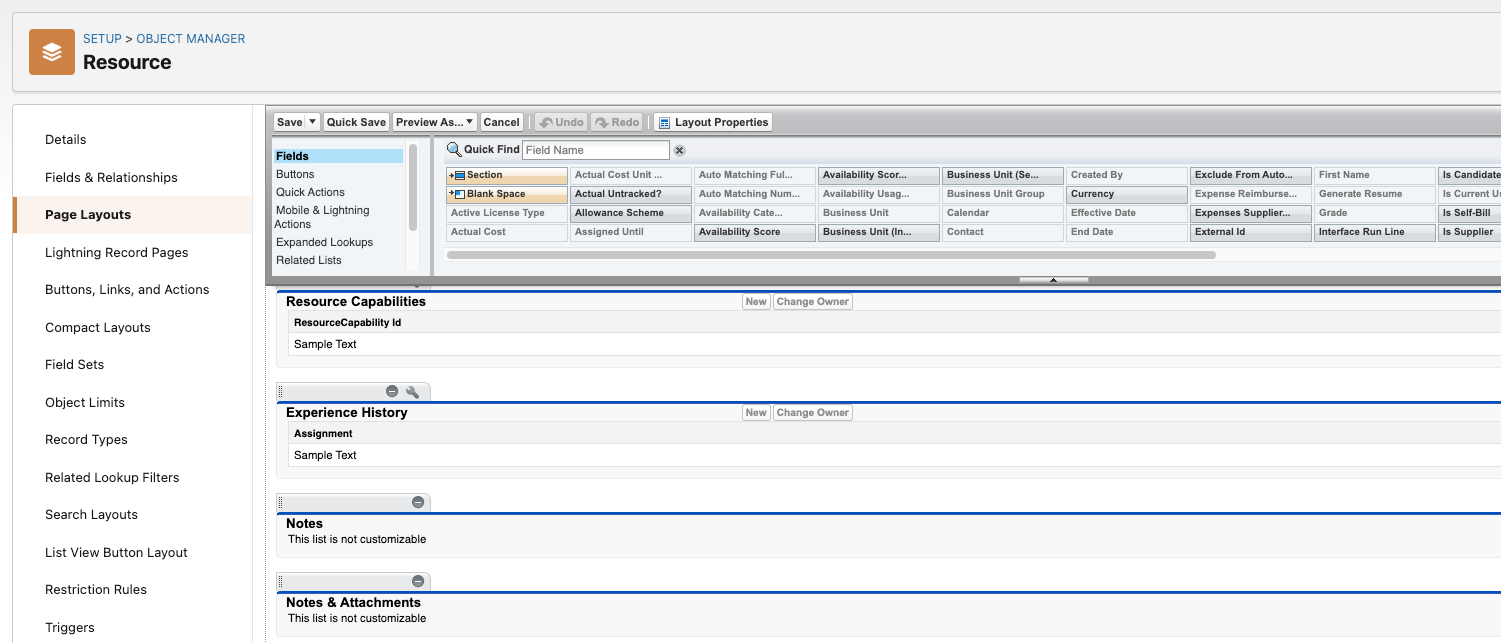Screen dimensions: 1501x643
Task: Click New in Experience History list
Action: point(756,412)
